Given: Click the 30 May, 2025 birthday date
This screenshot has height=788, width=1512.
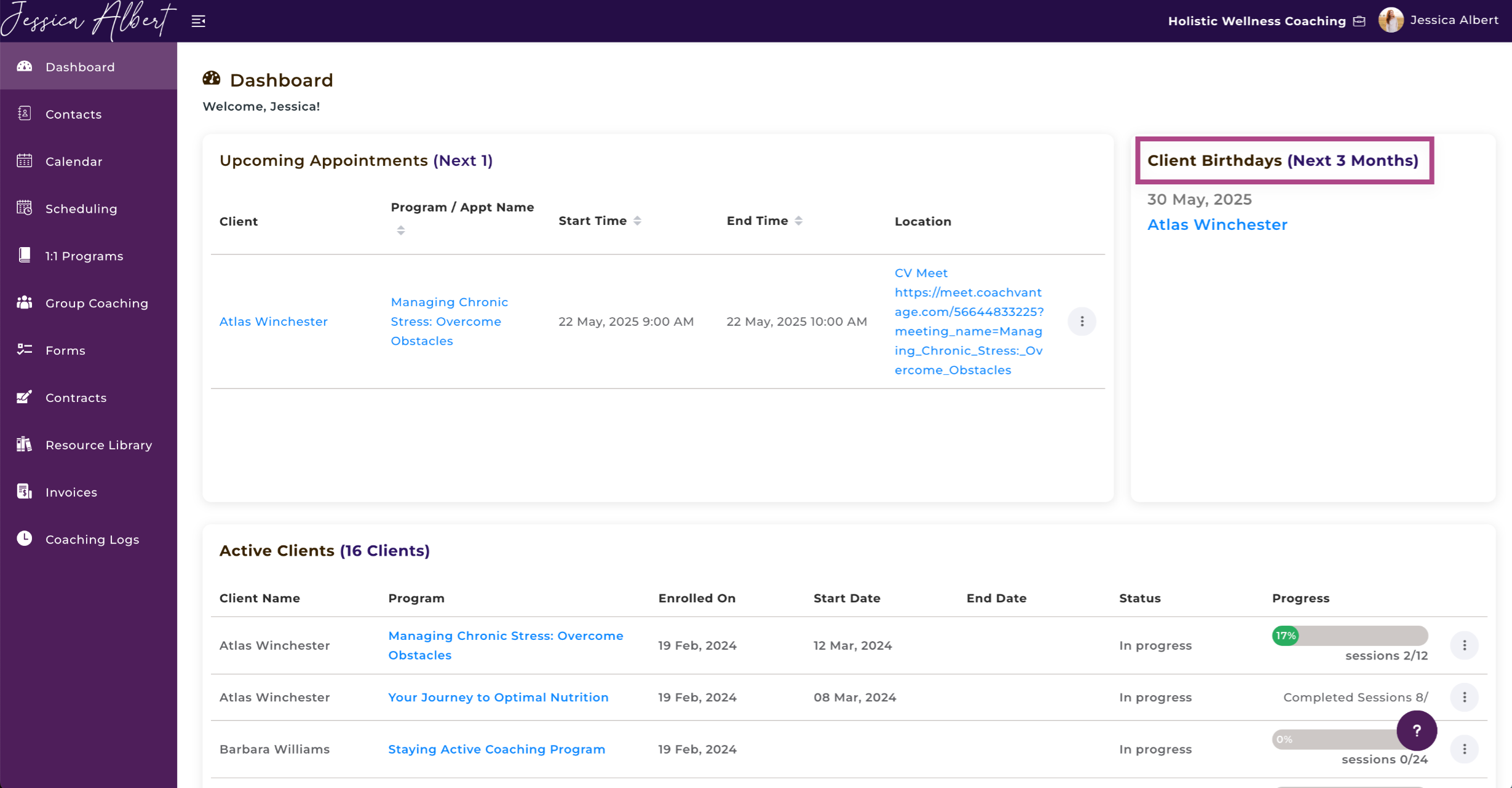Looking at the screenshot, I should [1200, 199].
